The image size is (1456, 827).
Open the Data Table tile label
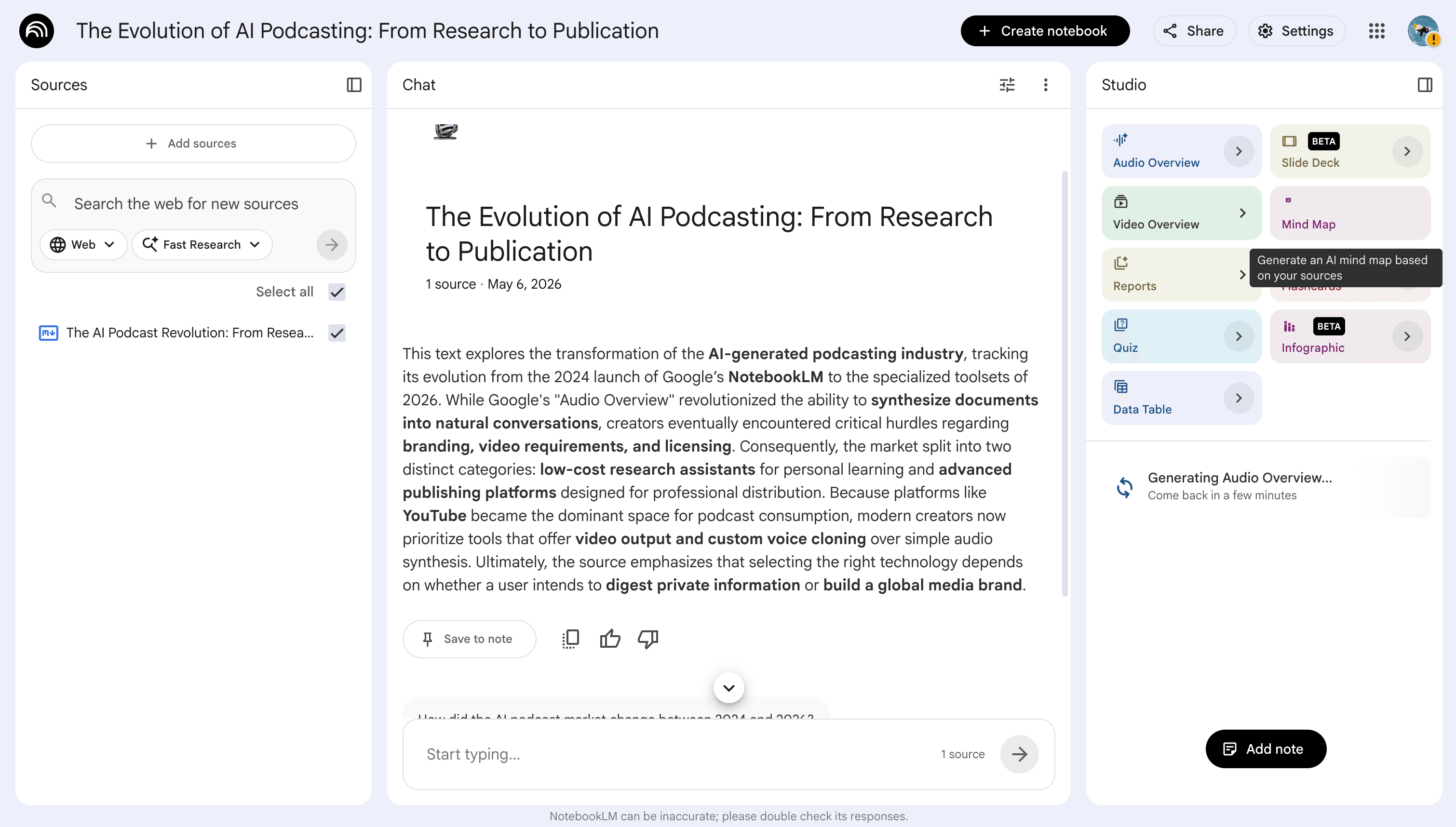(1142, 410)
